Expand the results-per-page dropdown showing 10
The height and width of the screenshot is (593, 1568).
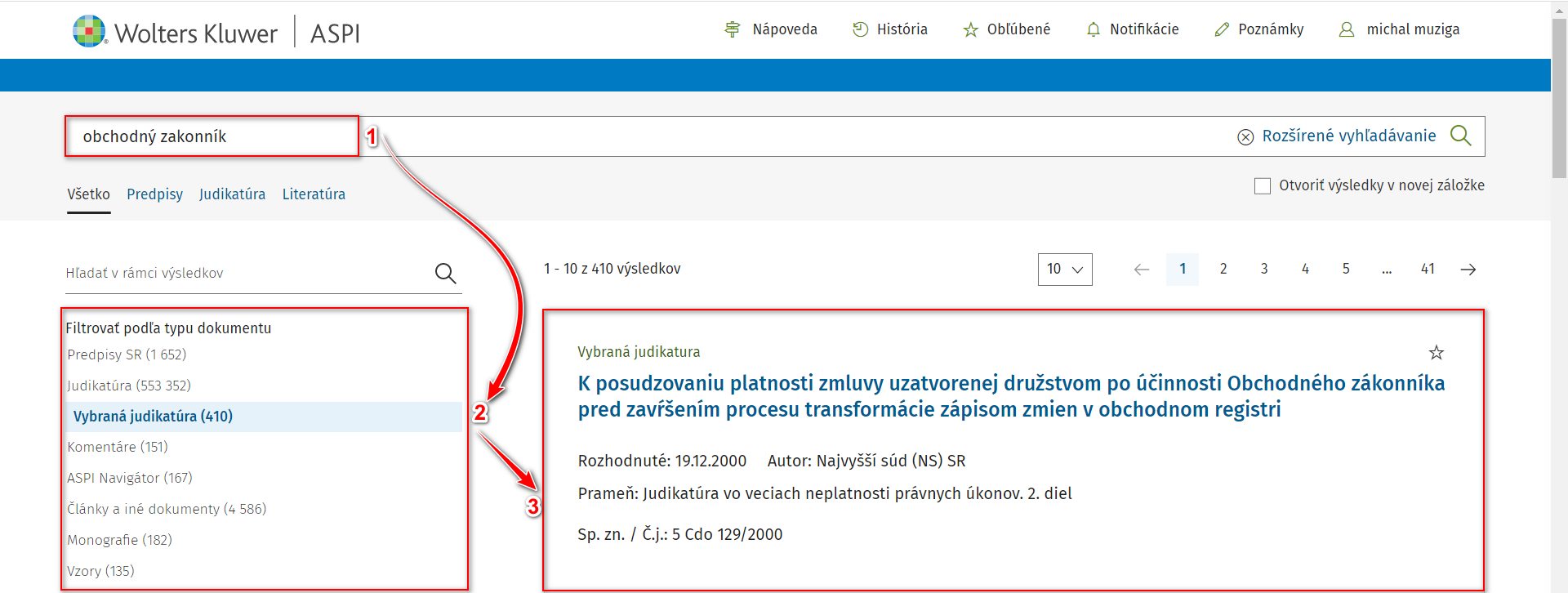coord(1064,269)
